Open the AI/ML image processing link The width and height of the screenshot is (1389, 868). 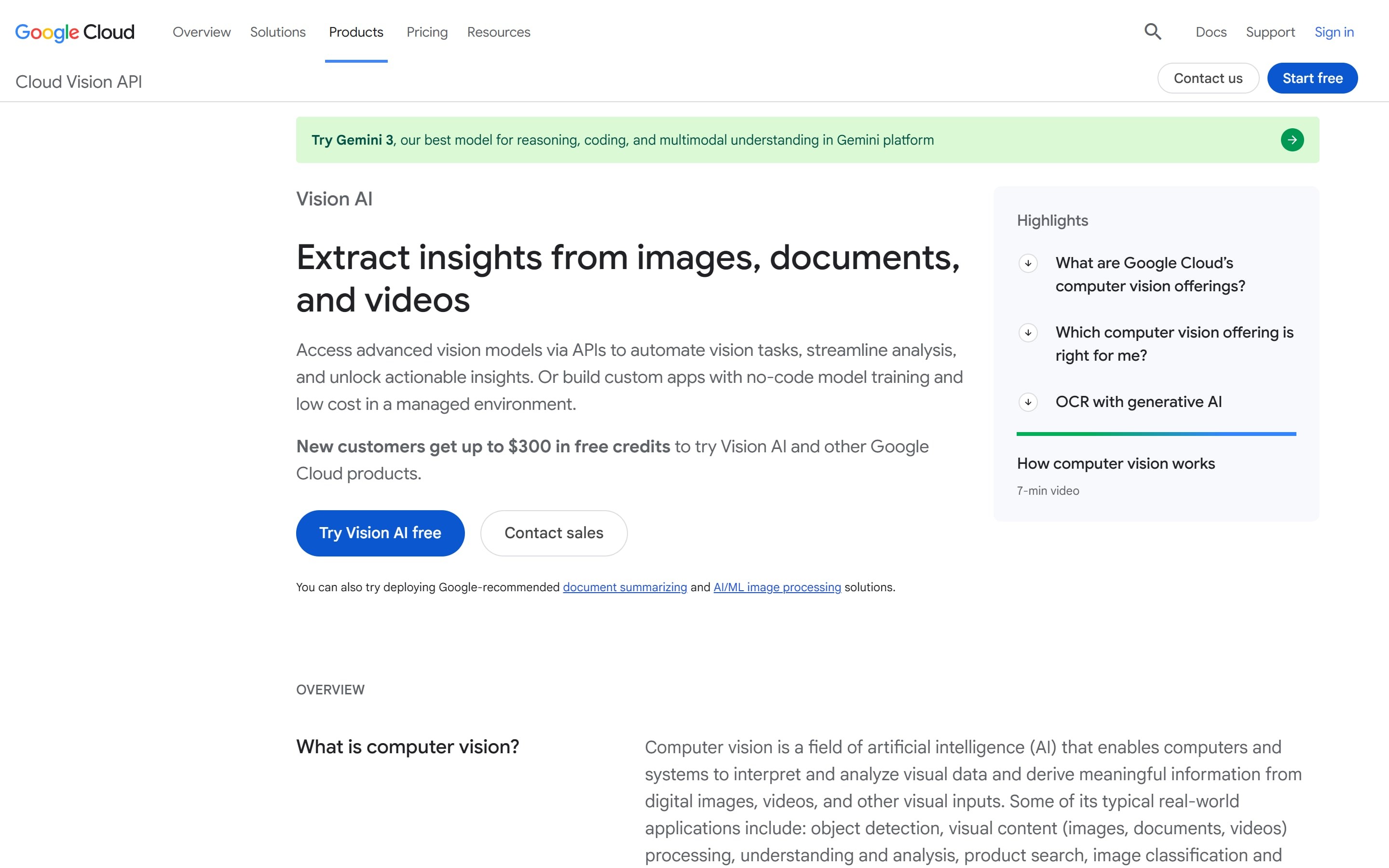[777, 587]
